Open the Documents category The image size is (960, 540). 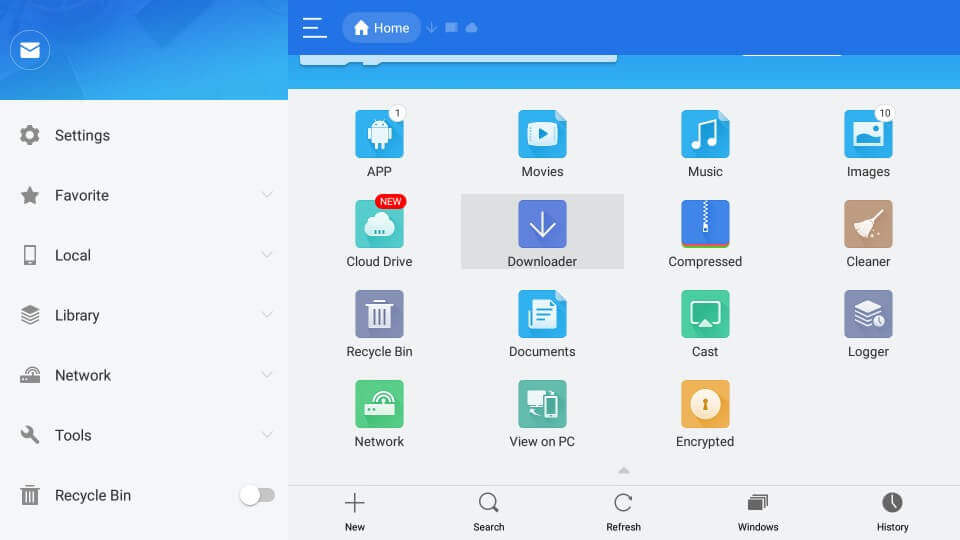[x=542, y=314]
